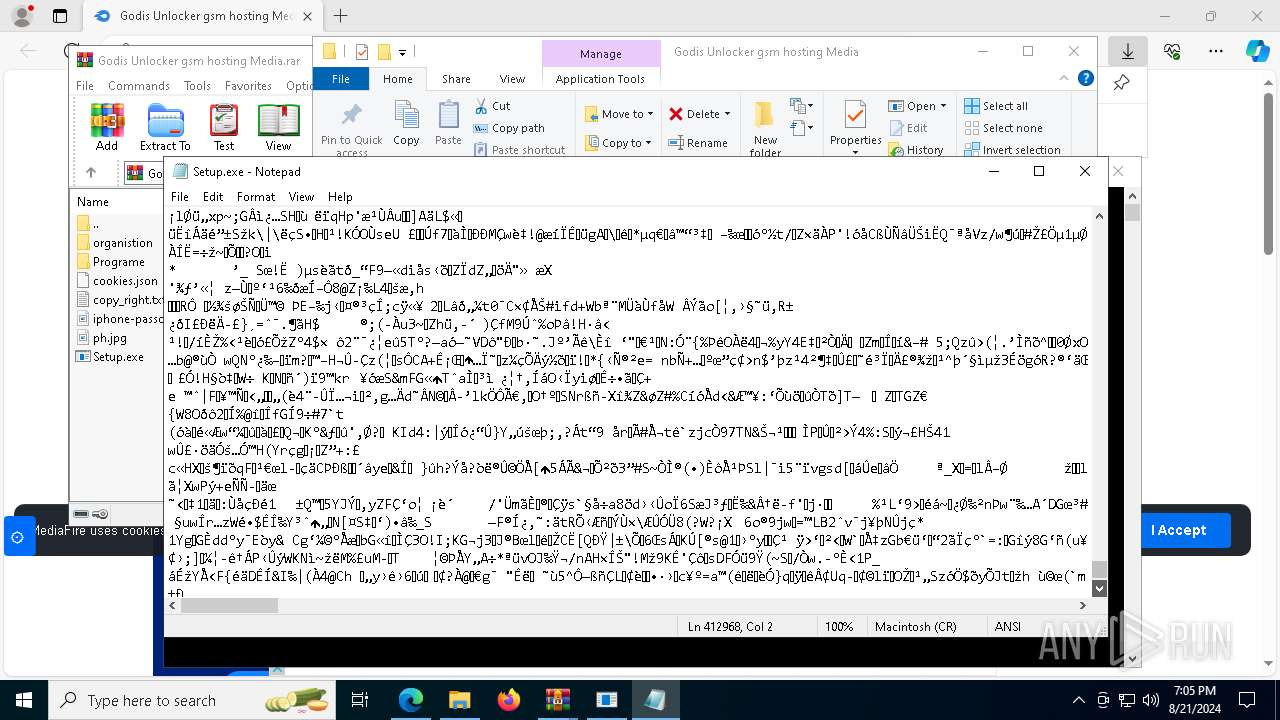Expand Move to dropdown in Explorer
The width and height of the screenshot is (1280, 720).
click(650, 114)
